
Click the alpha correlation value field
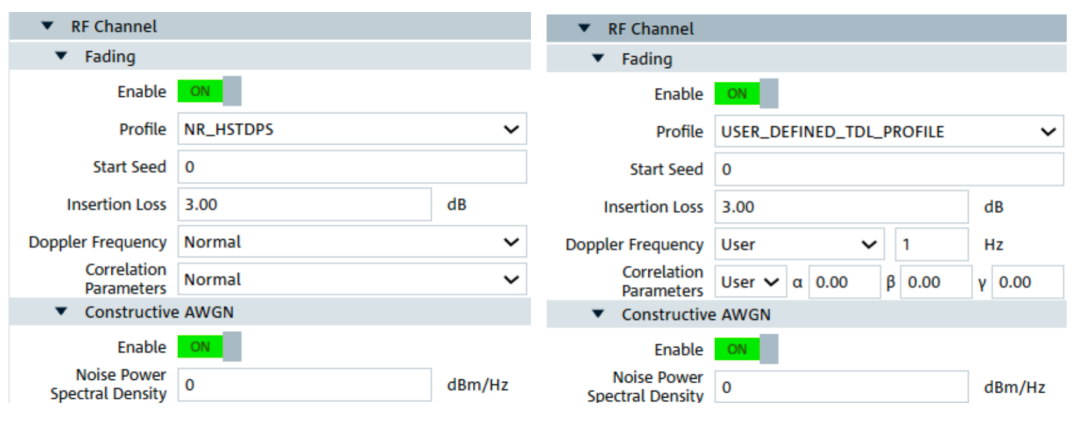844,282
